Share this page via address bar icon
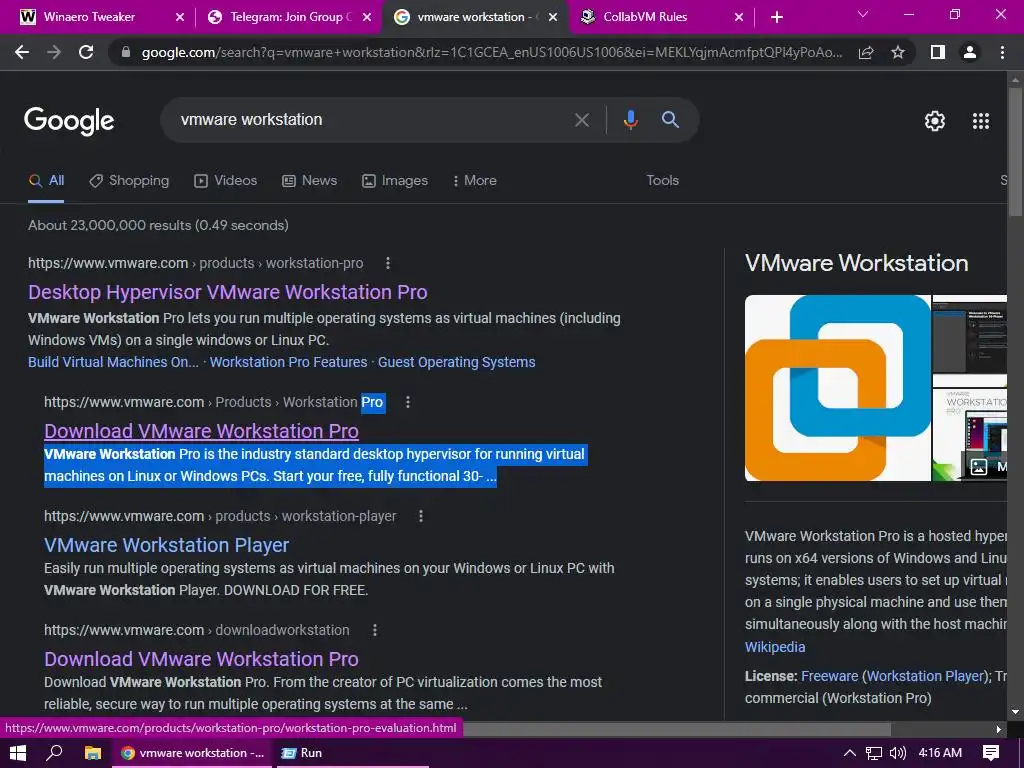 click(866, 52)
